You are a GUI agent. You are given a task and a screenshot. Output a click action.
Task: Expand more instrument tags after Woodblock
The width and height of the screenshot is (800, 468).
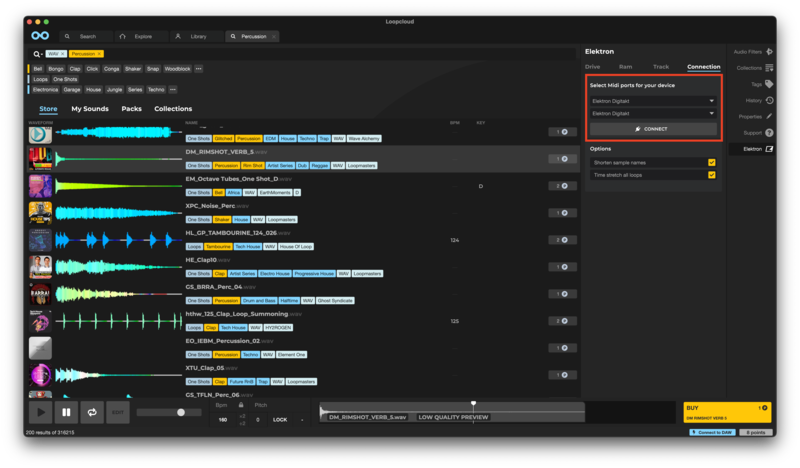pos(199,69)
